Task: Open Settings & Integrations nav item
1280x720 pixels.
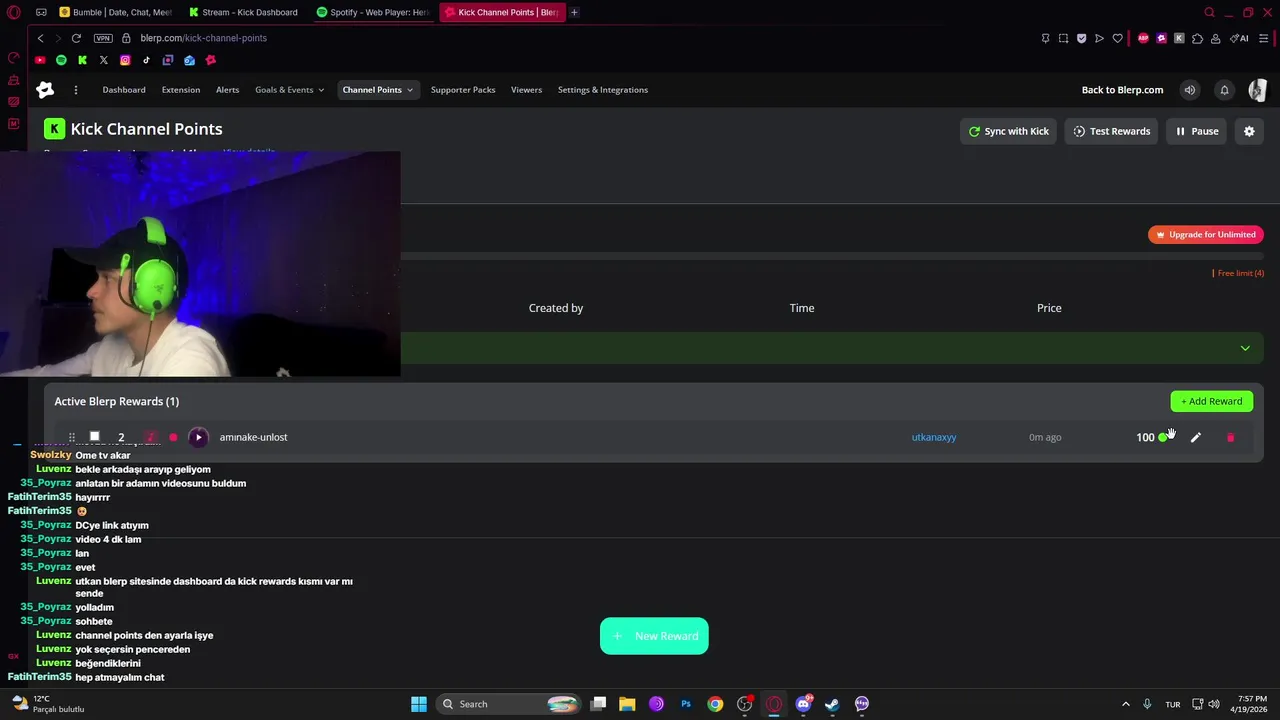Action: pyautogui.click(x=603, y=90)
